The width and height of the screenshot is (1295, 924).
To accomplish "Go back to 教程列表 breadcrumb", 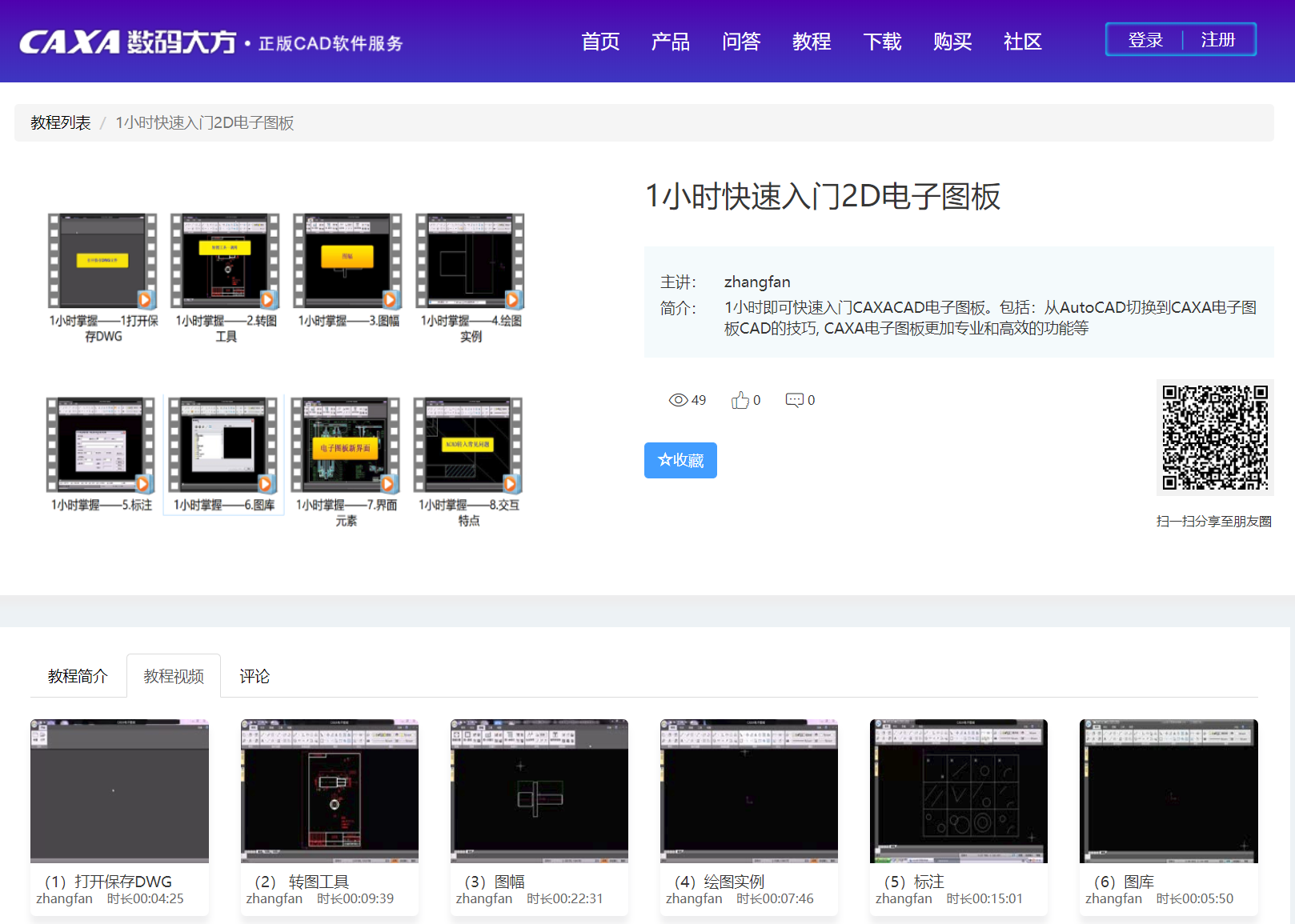I will [x=61, y=122].
